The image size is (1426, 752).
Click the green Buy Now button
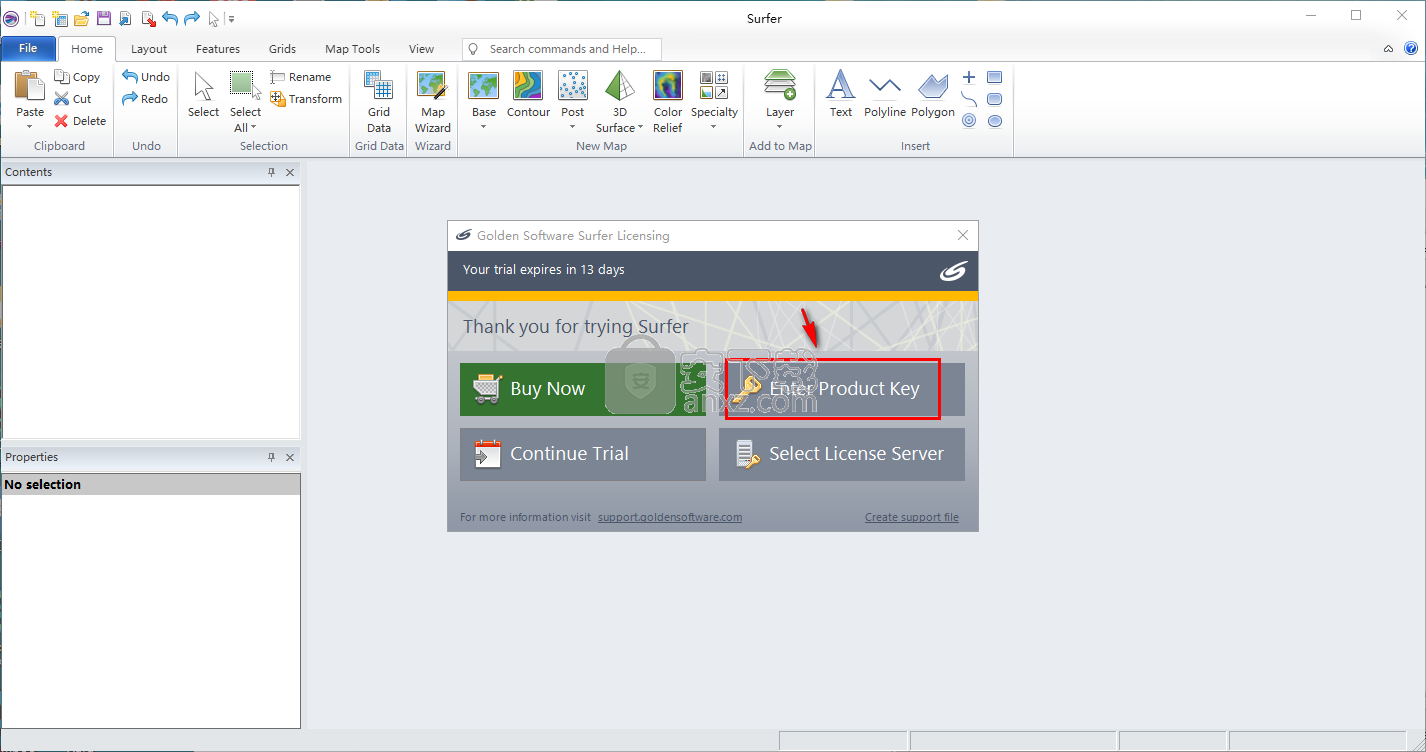[x=583, y=389]
